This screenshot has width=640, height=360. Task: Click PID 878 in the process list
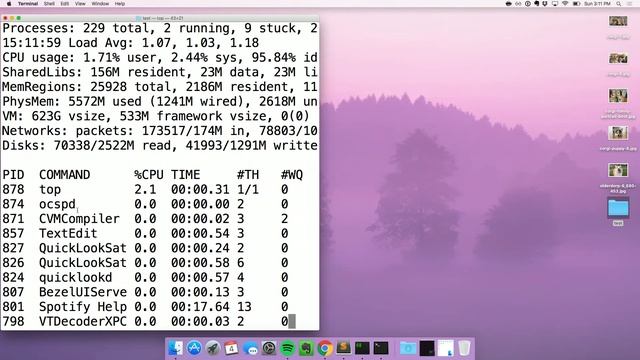[x=13, y=190]
